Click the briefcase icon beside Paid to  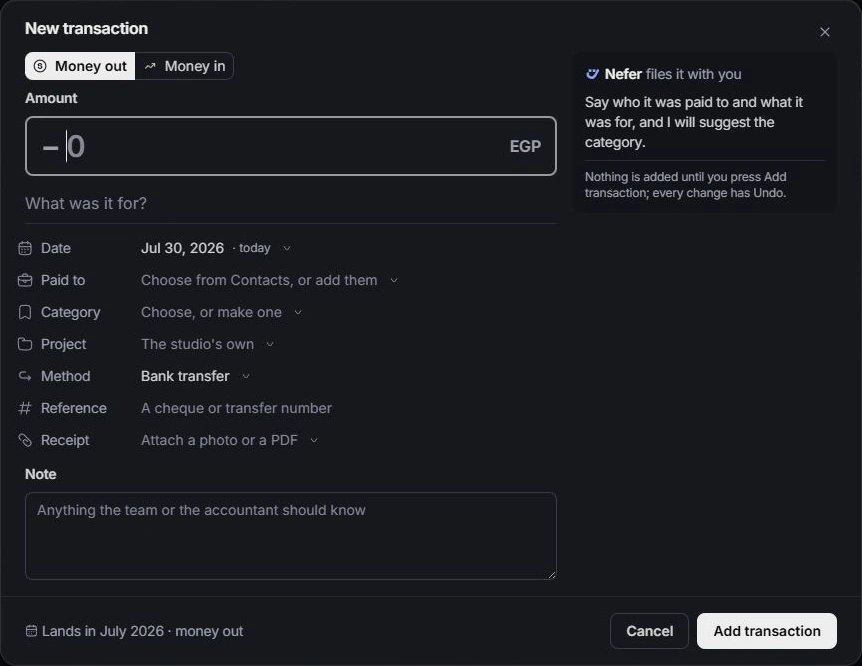coord(25,280)
